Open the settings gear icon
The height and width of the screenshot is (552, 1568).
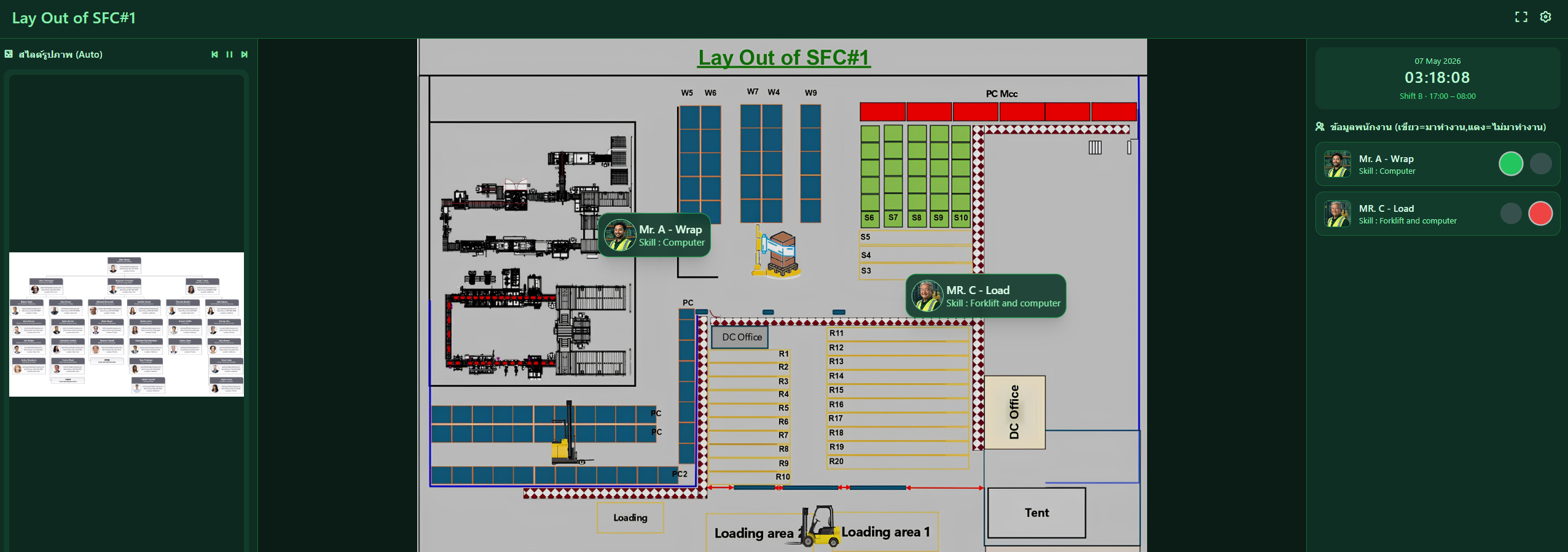pyautogui.click(x=1545, y=17)
